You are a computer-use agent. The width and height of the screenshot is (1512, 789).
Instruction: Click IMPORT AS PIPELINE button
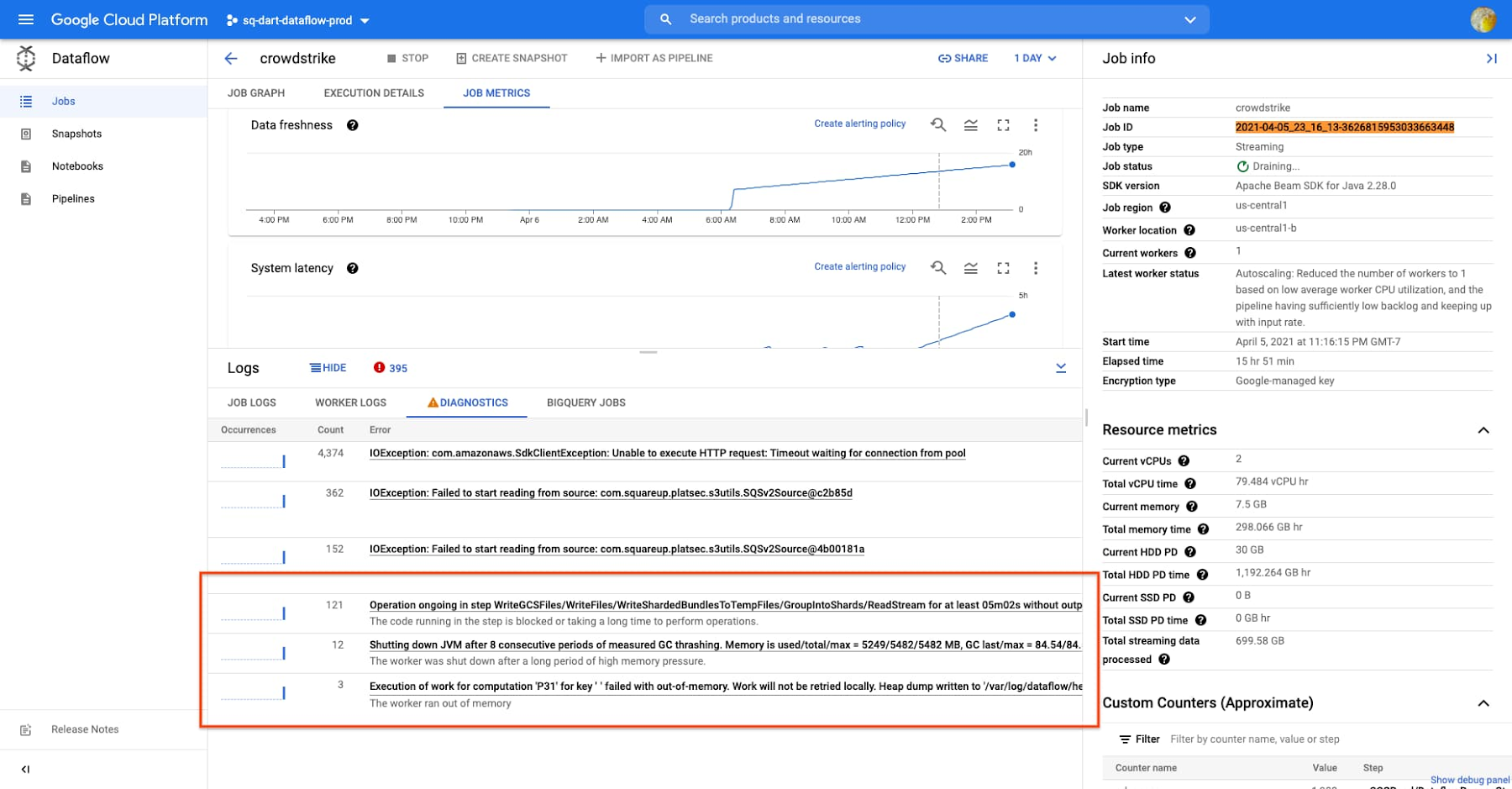[x=654, y=58]
